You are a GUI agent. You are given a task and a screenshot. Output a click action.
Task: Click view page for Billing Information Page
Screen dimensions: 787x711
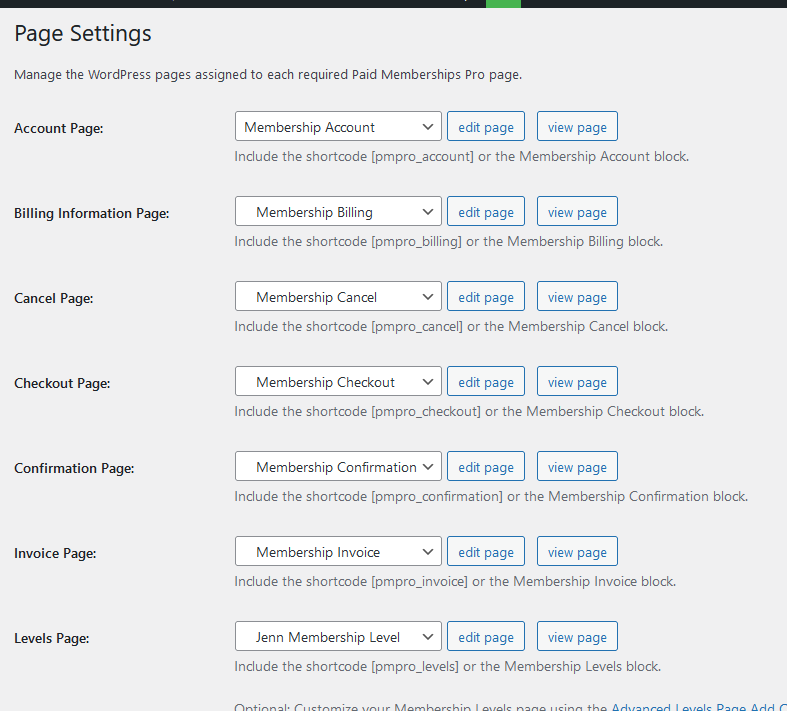coord(577,211)
